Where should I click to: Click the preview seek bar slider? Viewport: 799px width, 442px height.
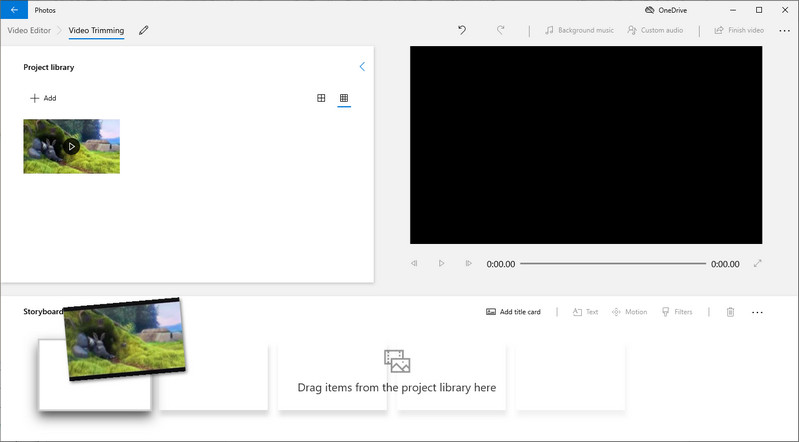[611, 264]
